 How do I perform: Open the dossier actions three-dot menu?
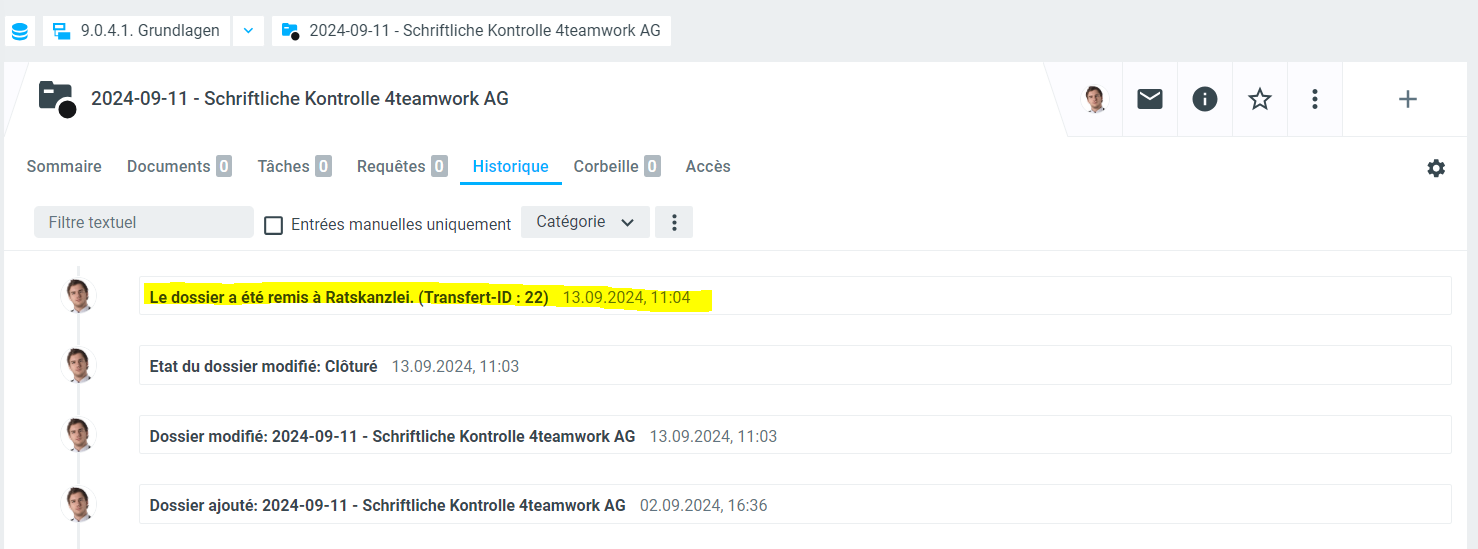click(x=1315, y=99)
